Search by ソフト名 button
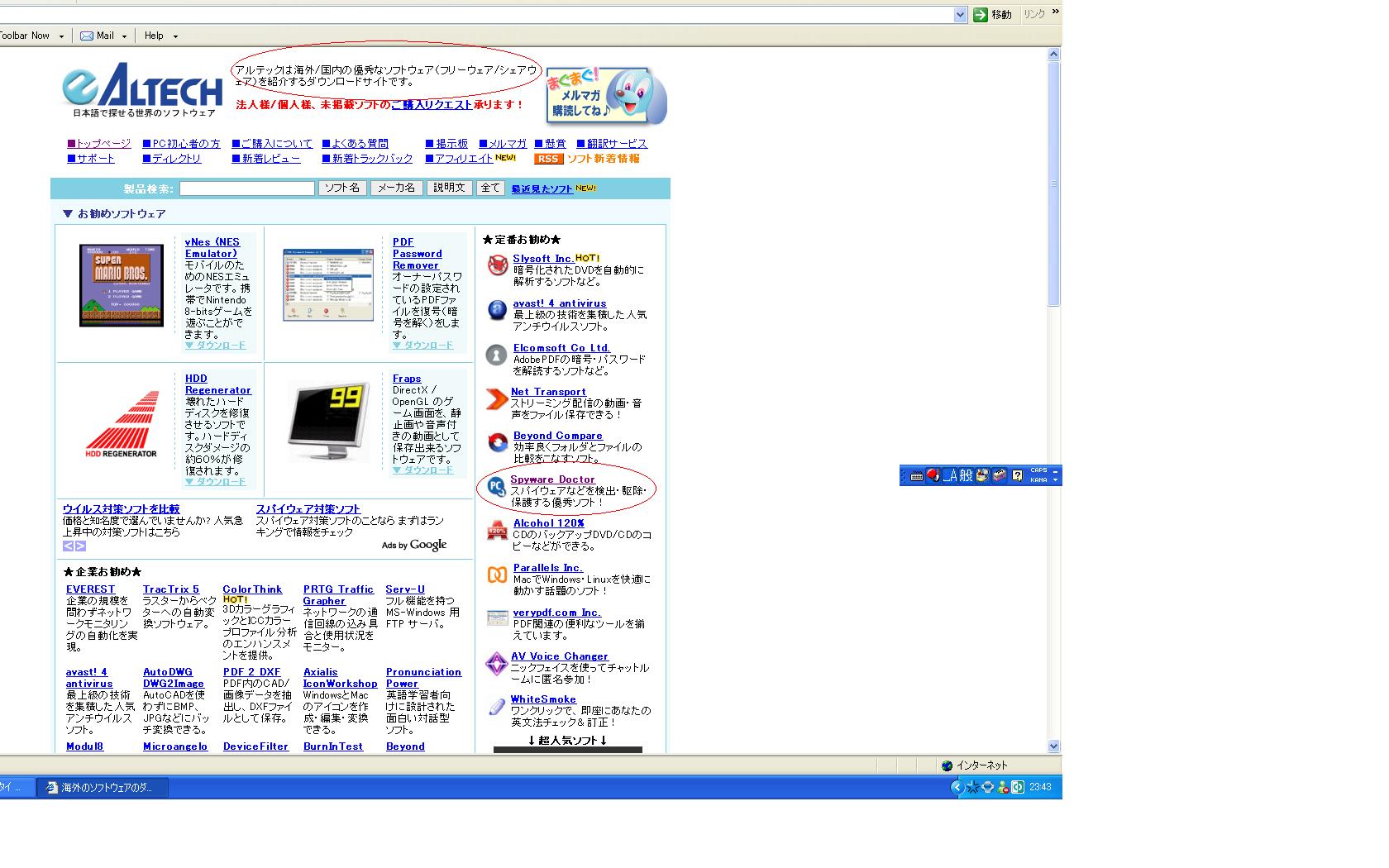This screenshot has width=1389, height=868. (x=342, y=188)
